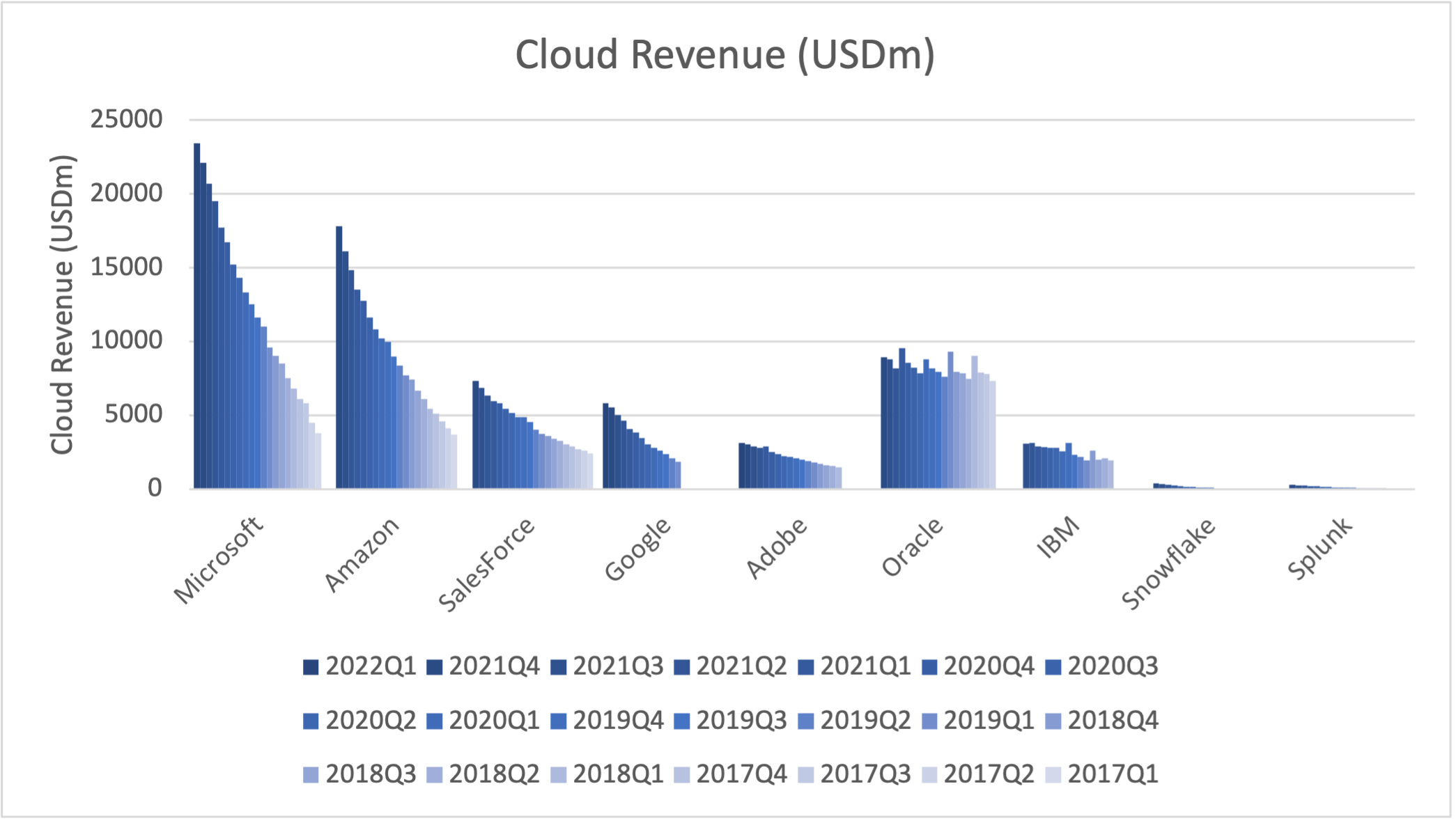The image size is (1456, 823).
Task: Select the Adobe category label
Action: (777, 548)
